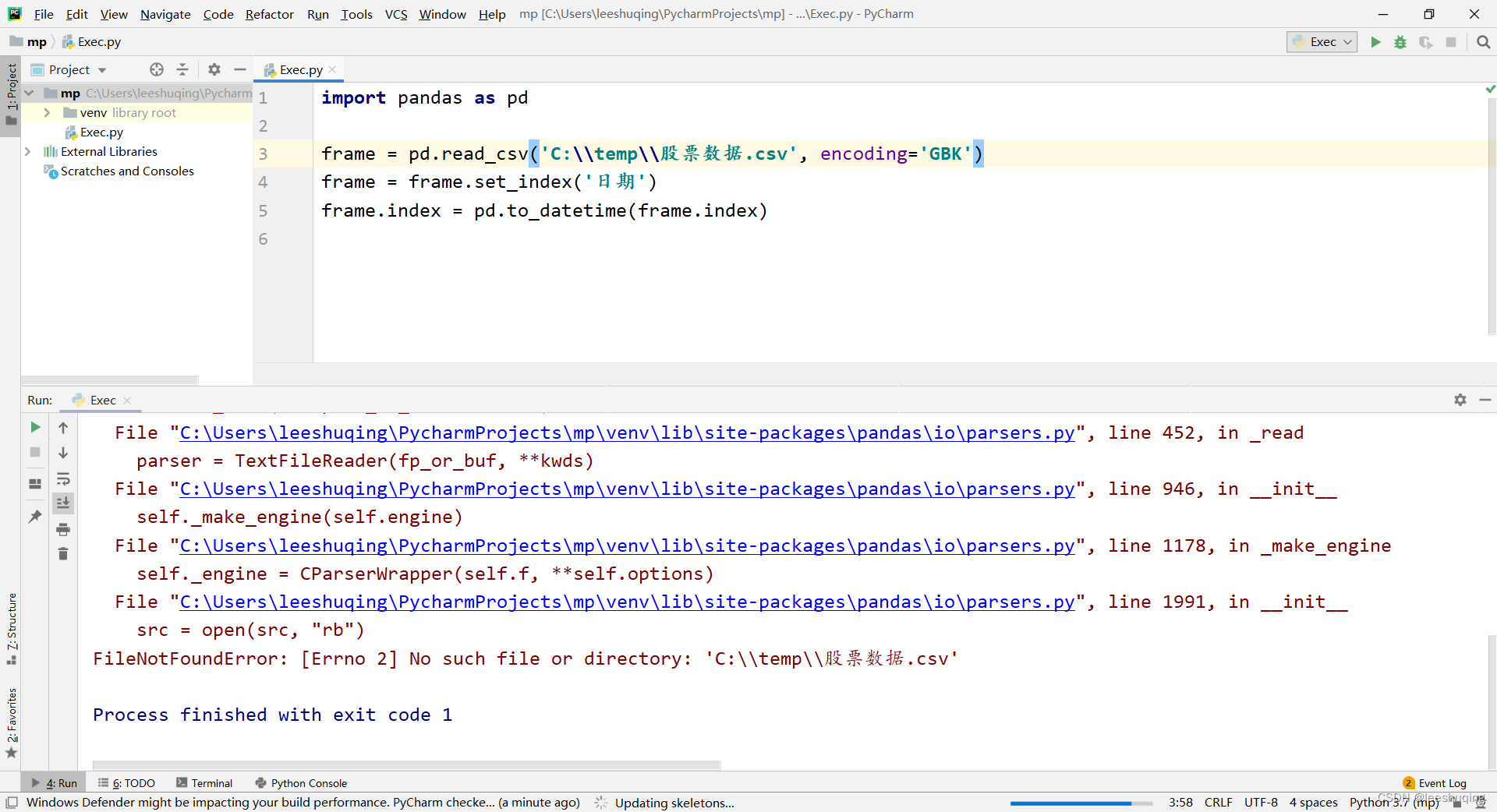Stop process in Run panel
The image size is (1497, 812).
pyautogui.click(x=35, y=452)
